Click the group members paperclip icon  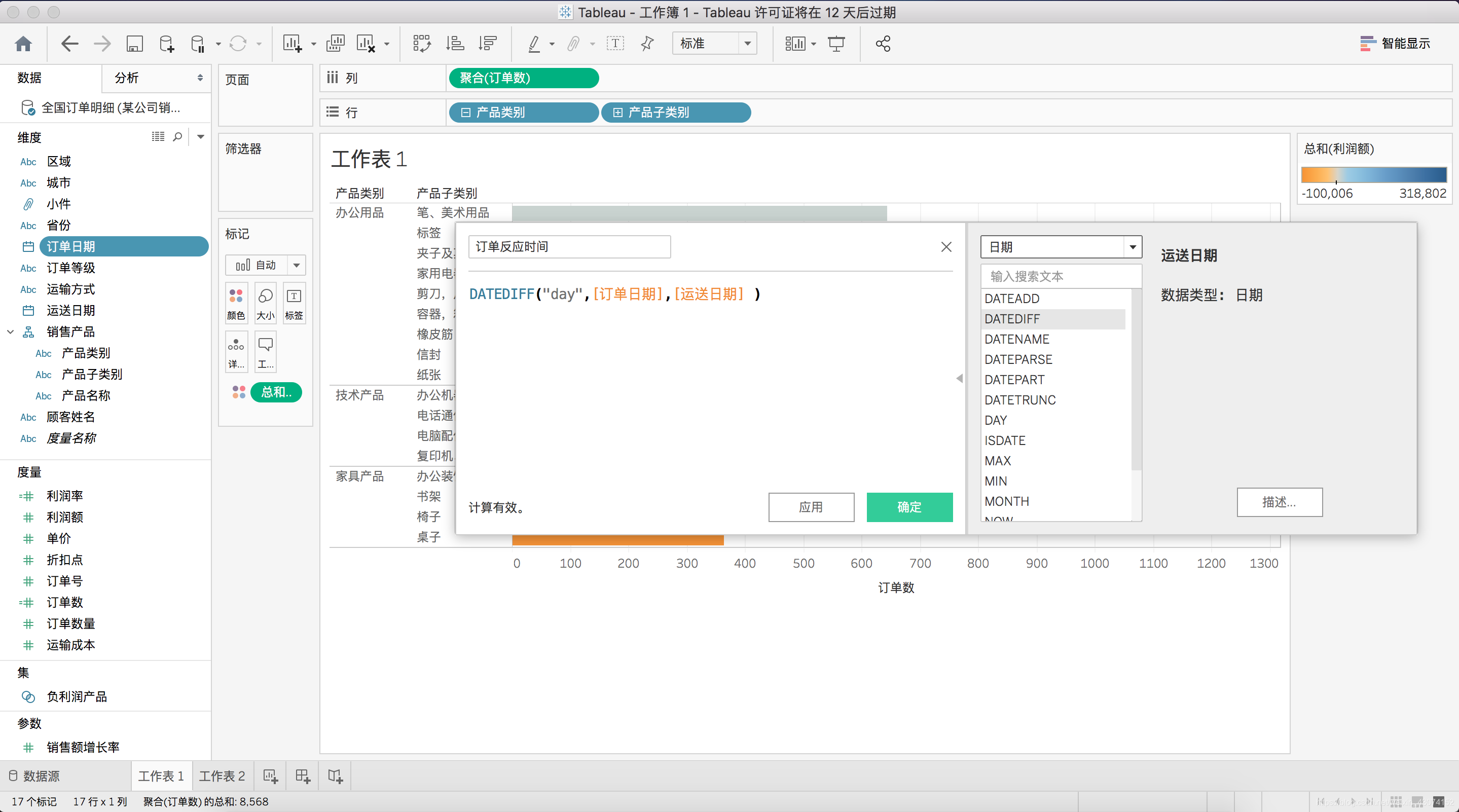point(573,44)
